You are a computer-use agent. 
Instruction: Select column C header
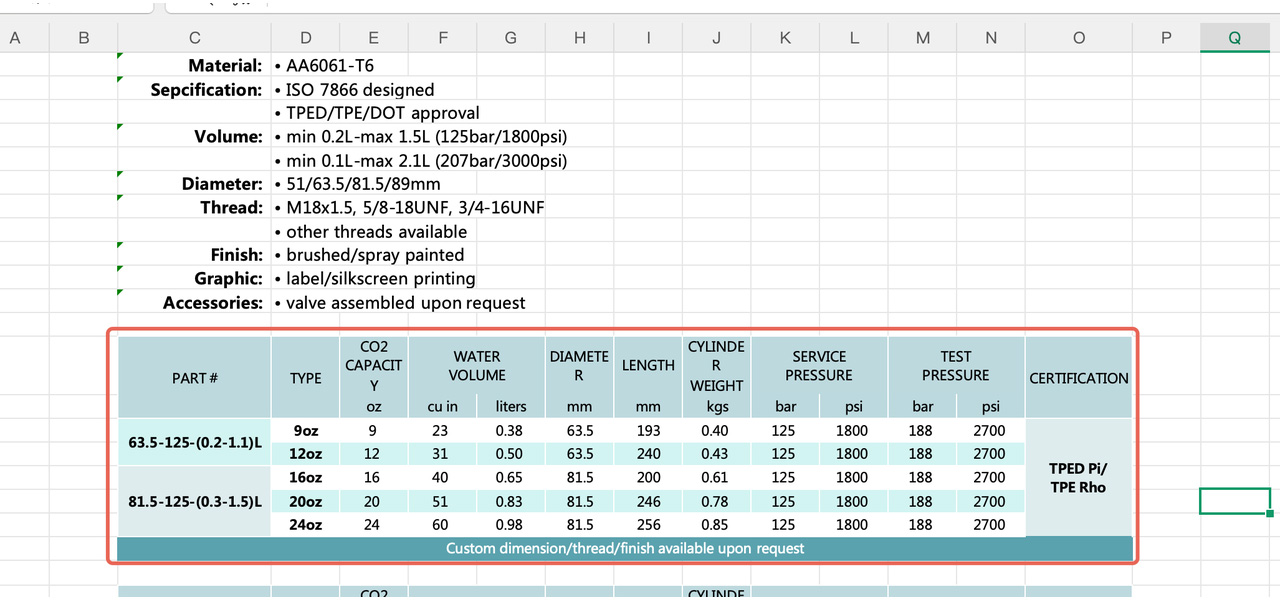(194, 38)
